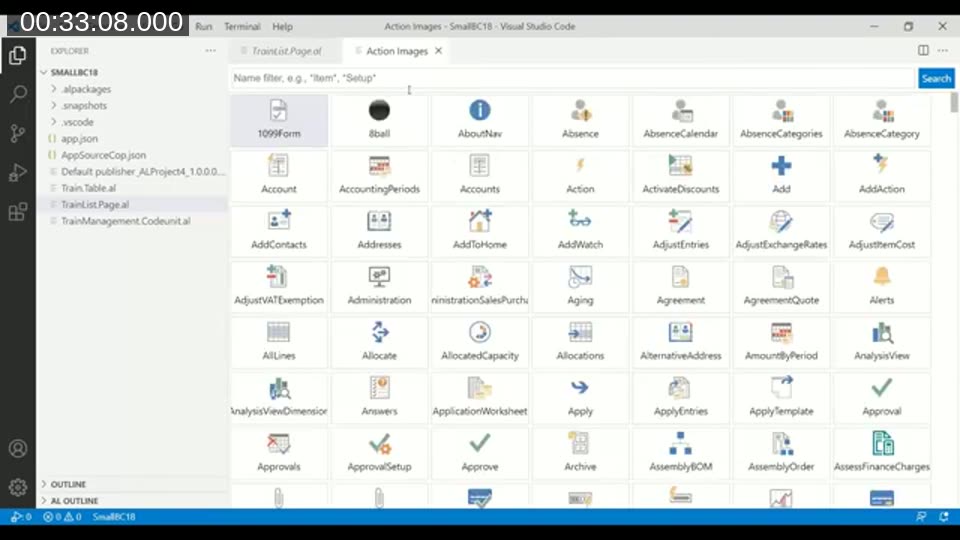Image resolution: width=960 pixels, height=540 pixels.
Task: Select the AboutNav info icon
Action: click(x=479, y=121)
